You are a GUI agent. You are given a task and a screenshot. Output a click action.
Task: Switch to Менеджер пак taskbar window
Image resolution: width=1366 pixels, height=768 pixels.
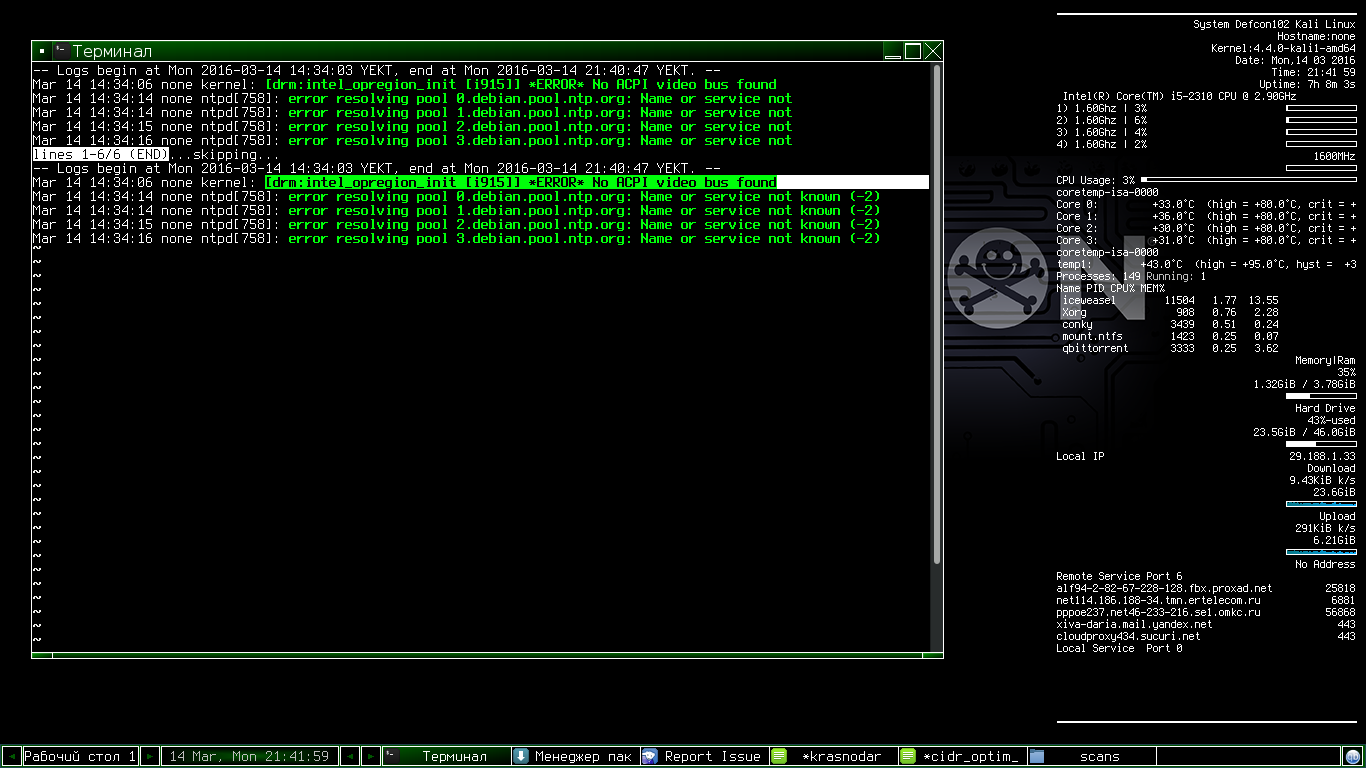(575, 757)
